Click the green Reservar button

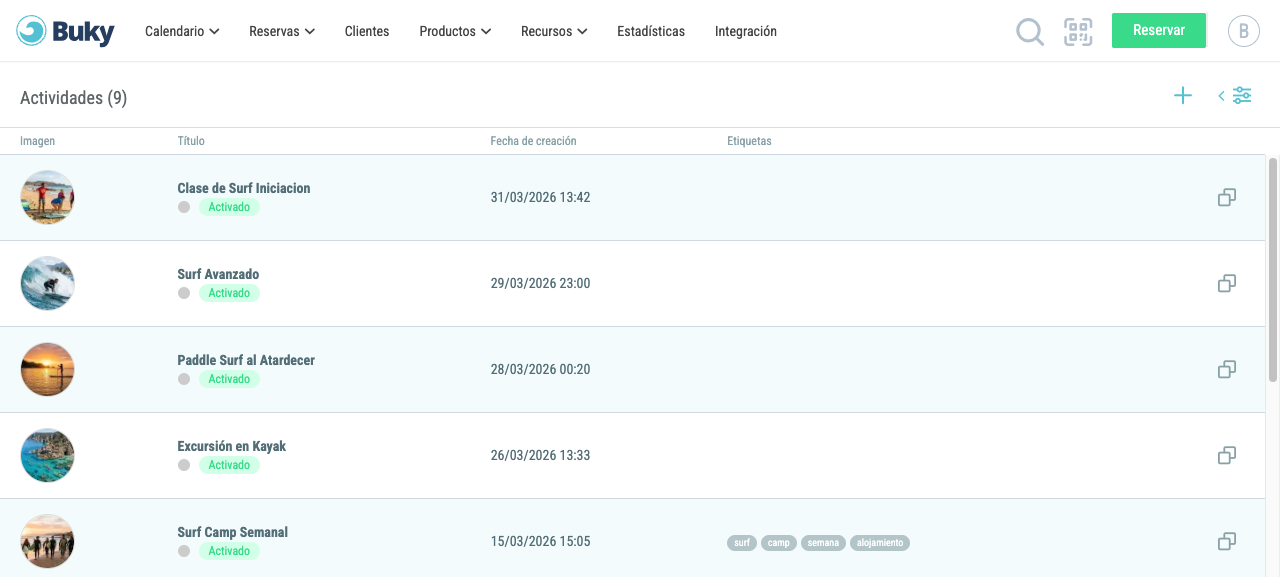[1159, 30]
